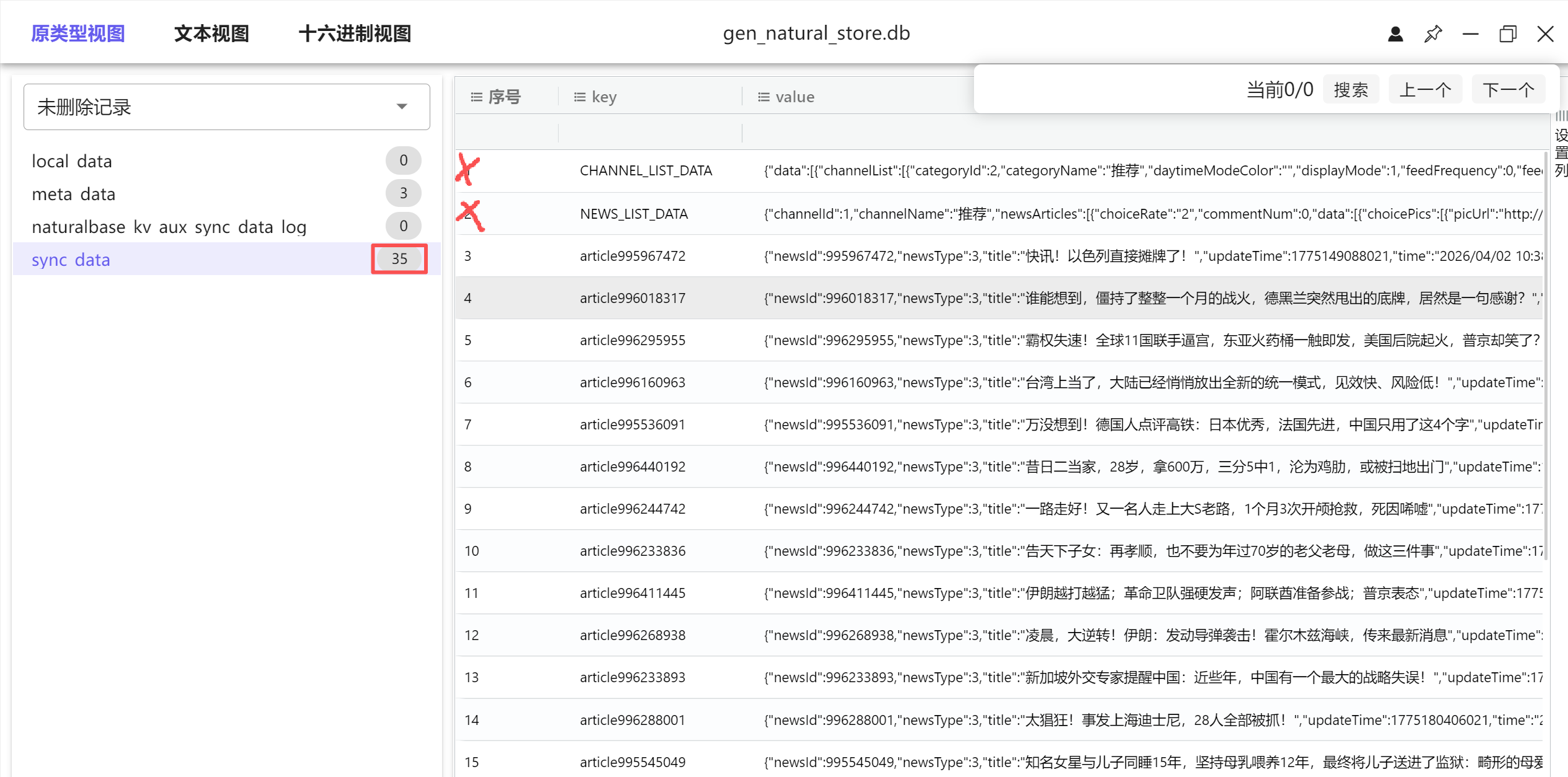
Task: Click the value column menu icon
Action: [763, 97]
